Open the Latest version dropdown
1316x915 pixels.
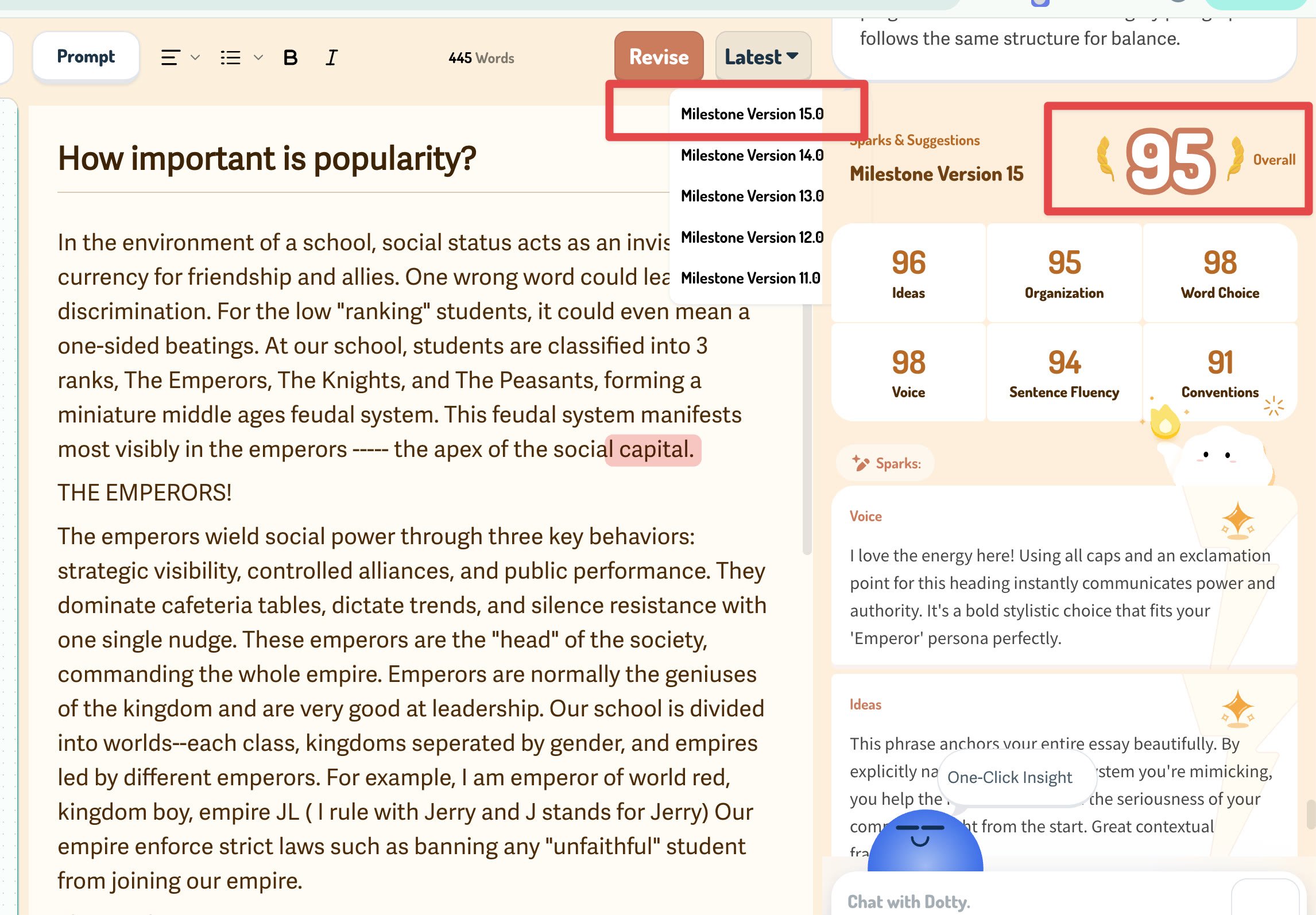[x=763, y=56]
